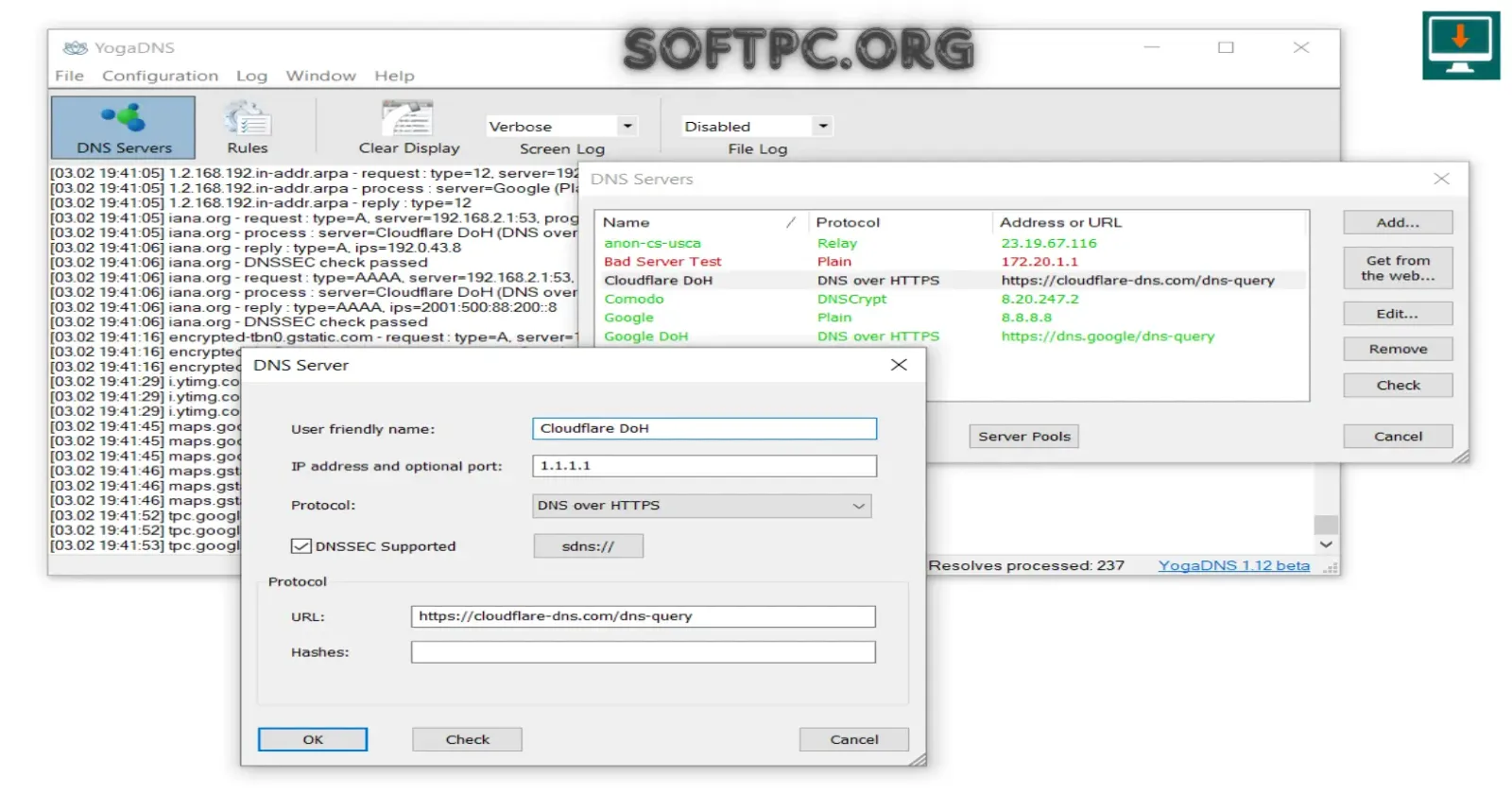
Task: Select the Bad Server Test row
Action: [x=953, y=262]
